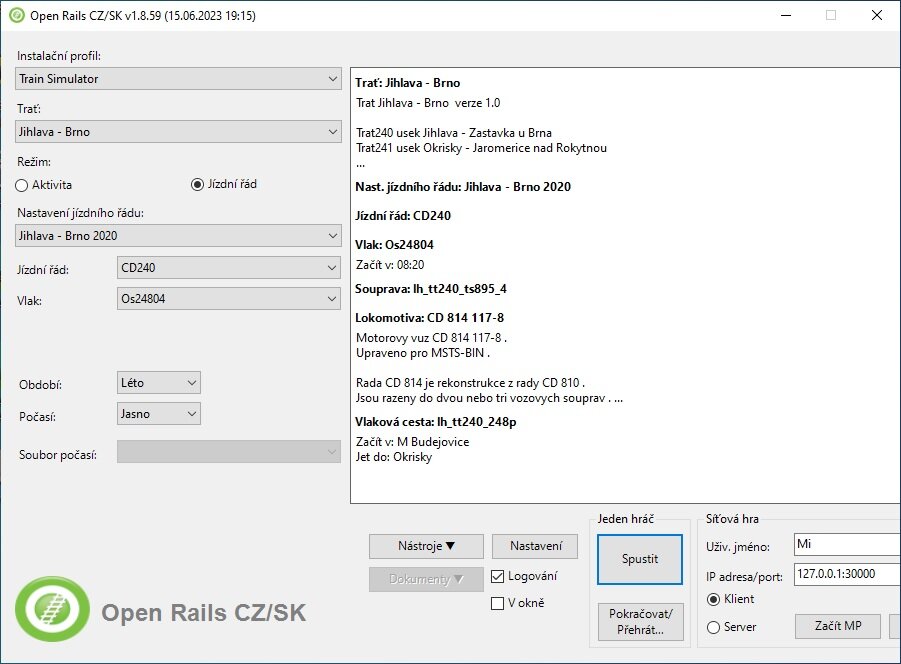This screenshot has height=664, width=901.
Task: Open the Nástroje tools menu
Action: point(426,546)
